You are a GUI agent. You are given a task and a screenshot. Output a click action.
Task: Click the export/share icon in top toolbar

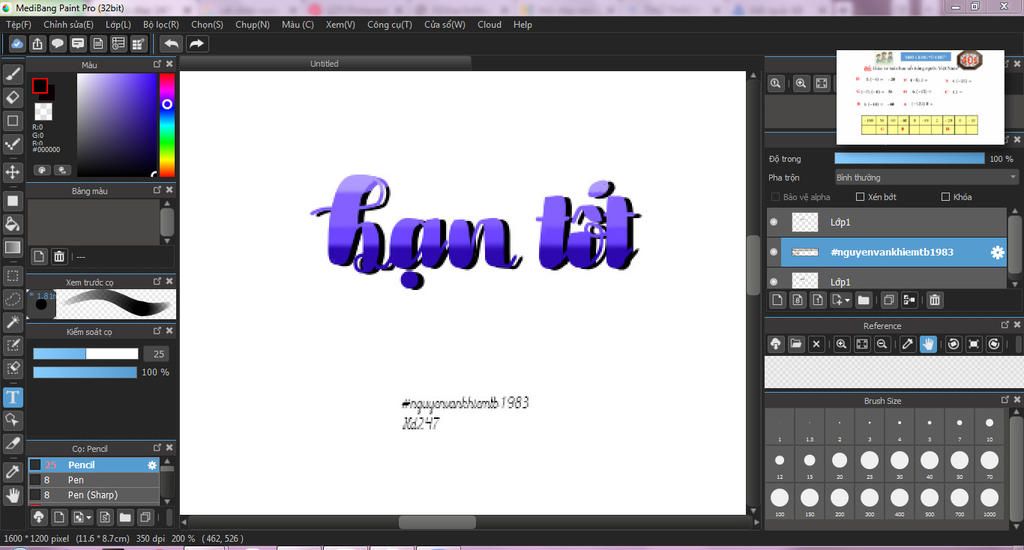click(37, 44)
